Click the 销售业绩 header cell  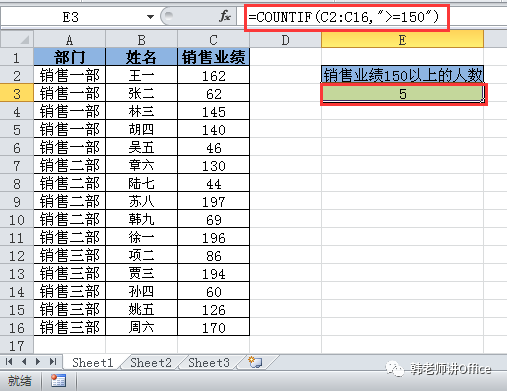click(x=213, y=57)
